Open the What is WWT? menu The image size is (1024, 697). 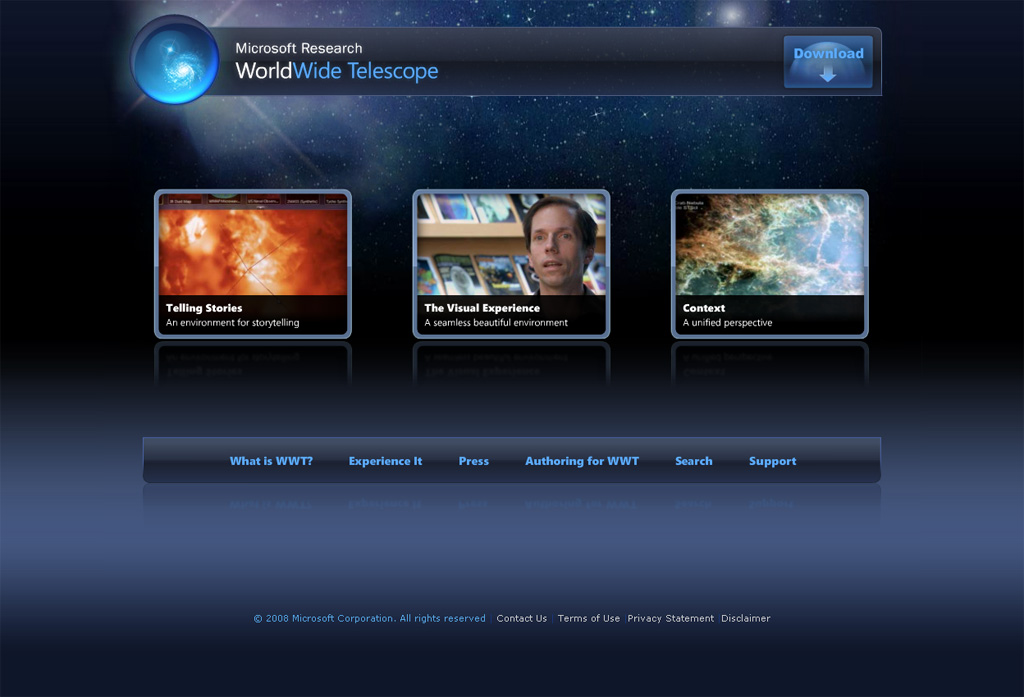pos(271,461)
